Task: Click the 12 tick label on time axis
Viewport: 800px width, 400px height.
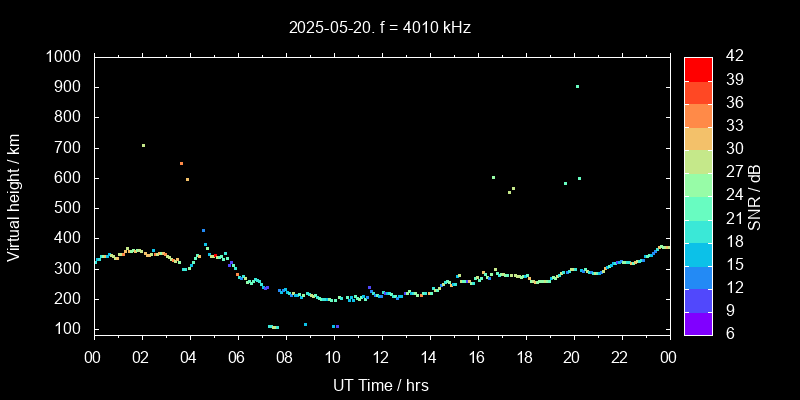Action: [381, 357]
